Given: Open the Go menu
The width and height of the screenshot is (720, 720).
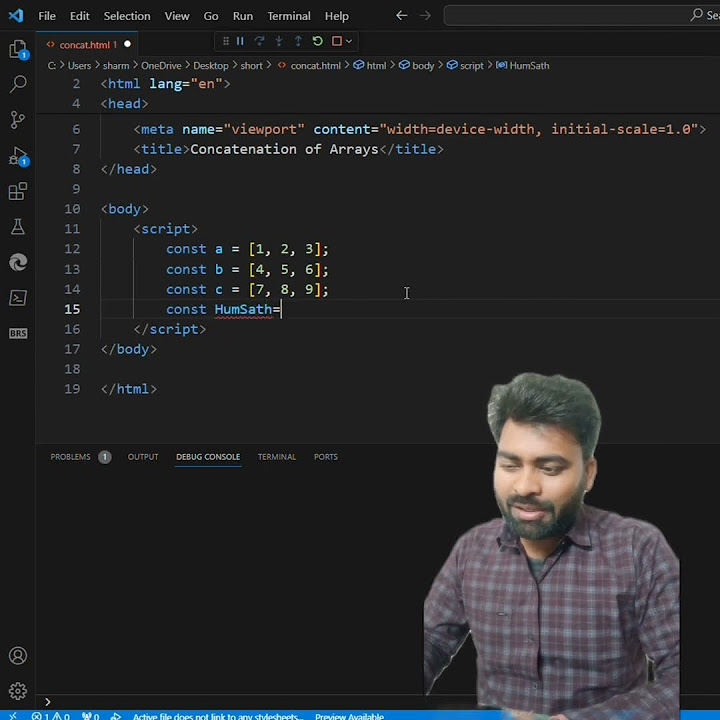Looking at the screenshot, I should point(211,16).
